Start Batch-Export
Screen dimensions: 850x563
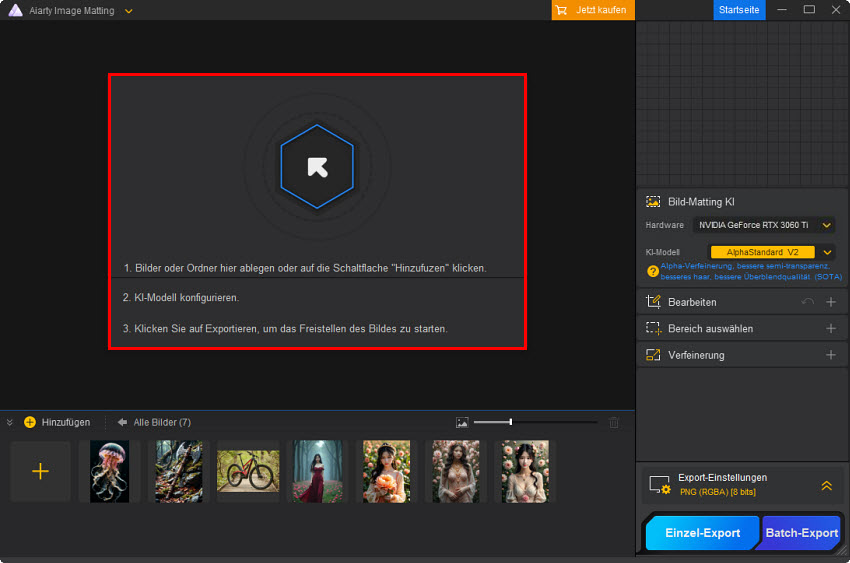point(801,533)
